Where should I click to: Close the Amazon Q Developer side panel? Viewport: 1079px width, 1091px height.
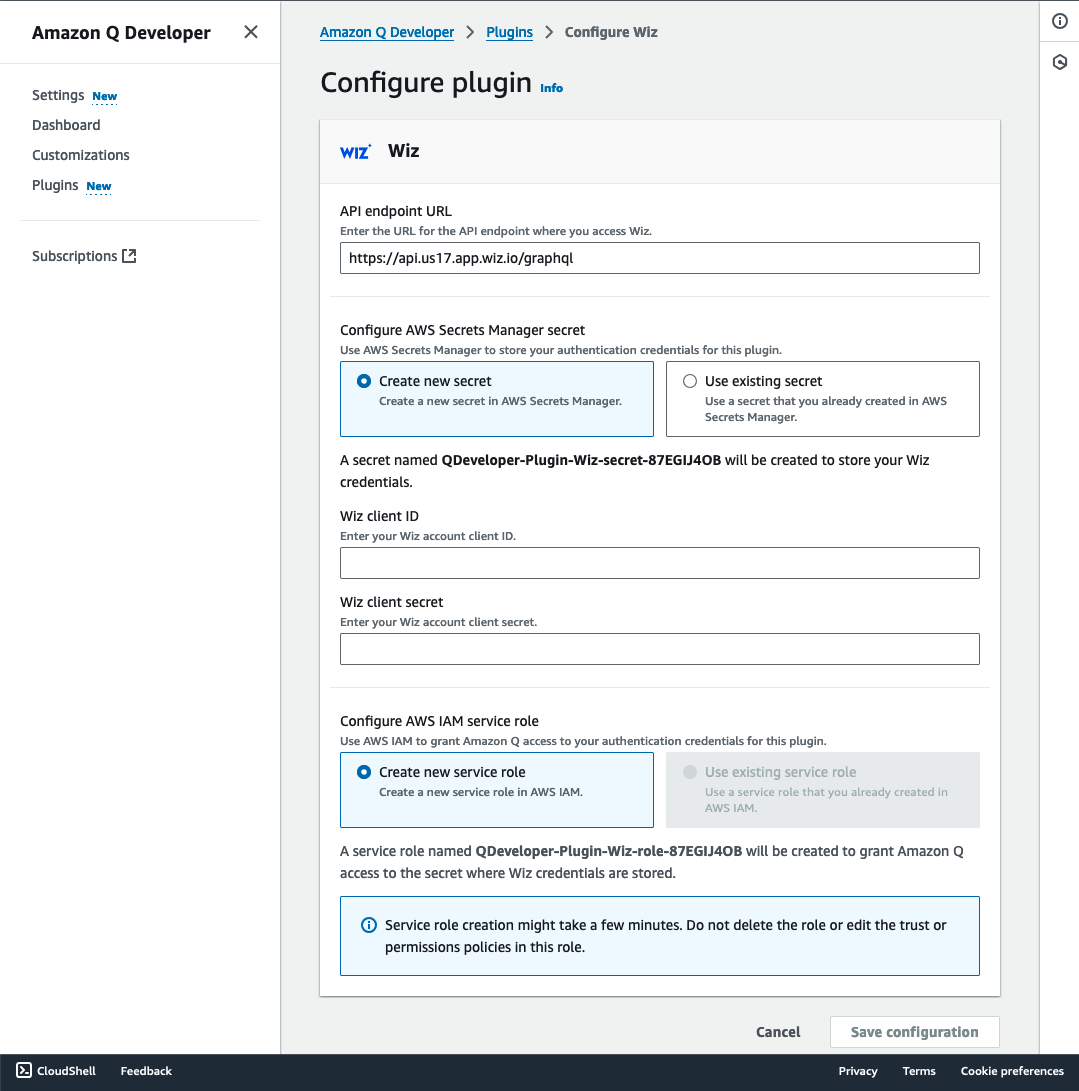click(x=251, y=32)
